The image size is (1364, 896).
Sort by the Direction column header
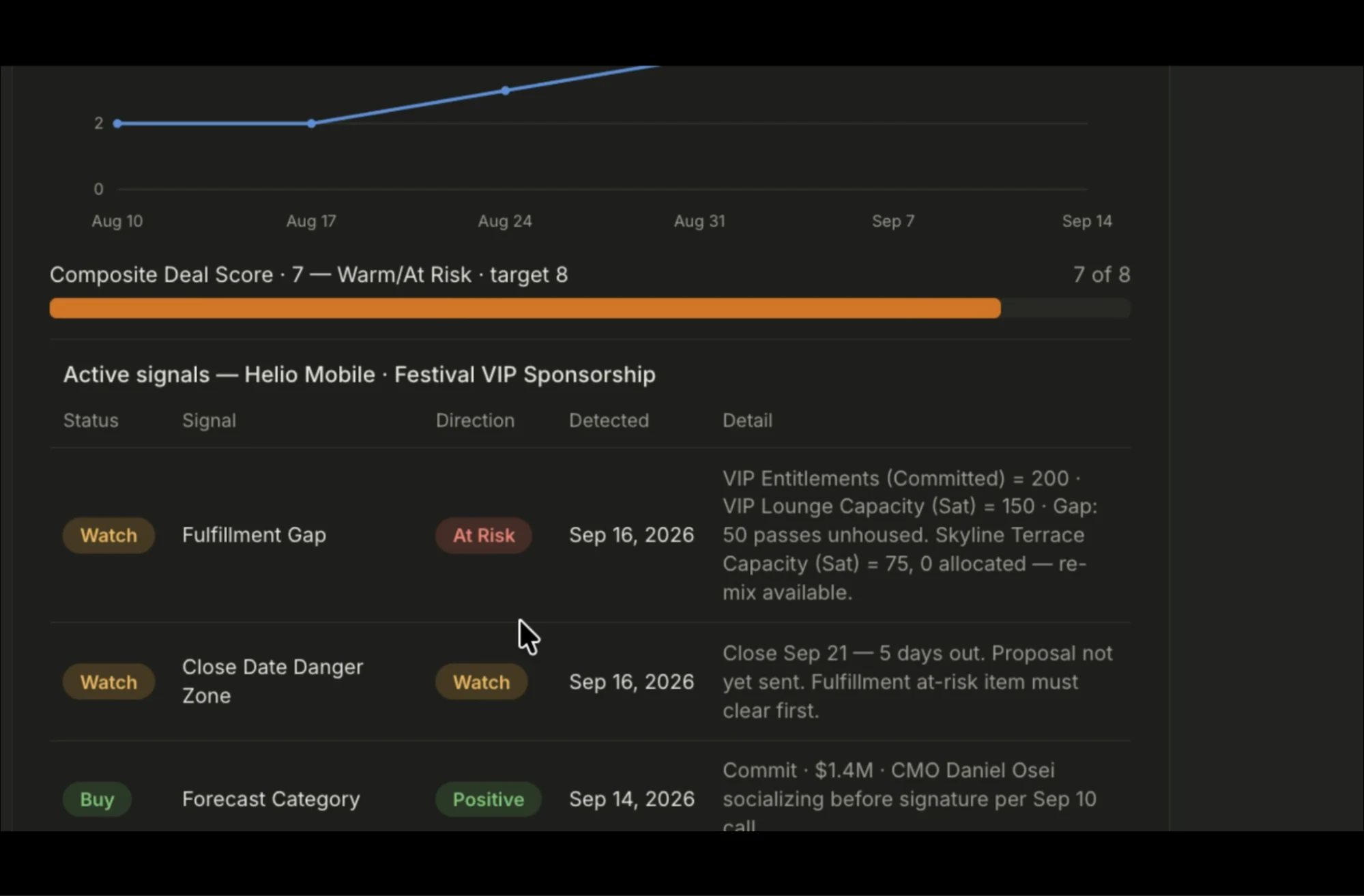(475, 420)
